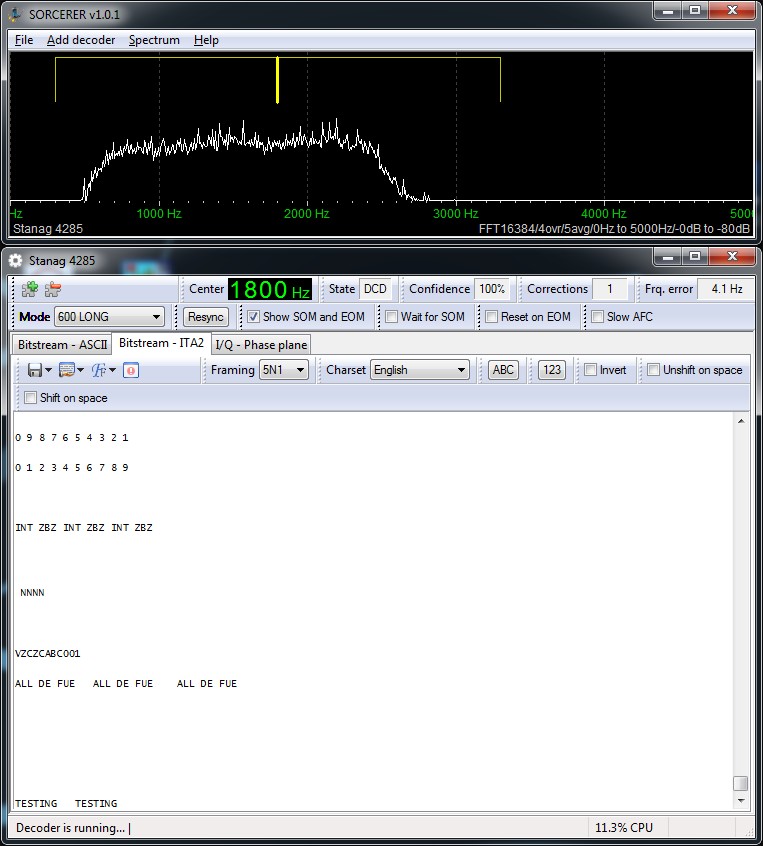Viewport: 763px width, 846px height.
Task: Click the save floppy disk icon
Action: [x=35, y=370]
